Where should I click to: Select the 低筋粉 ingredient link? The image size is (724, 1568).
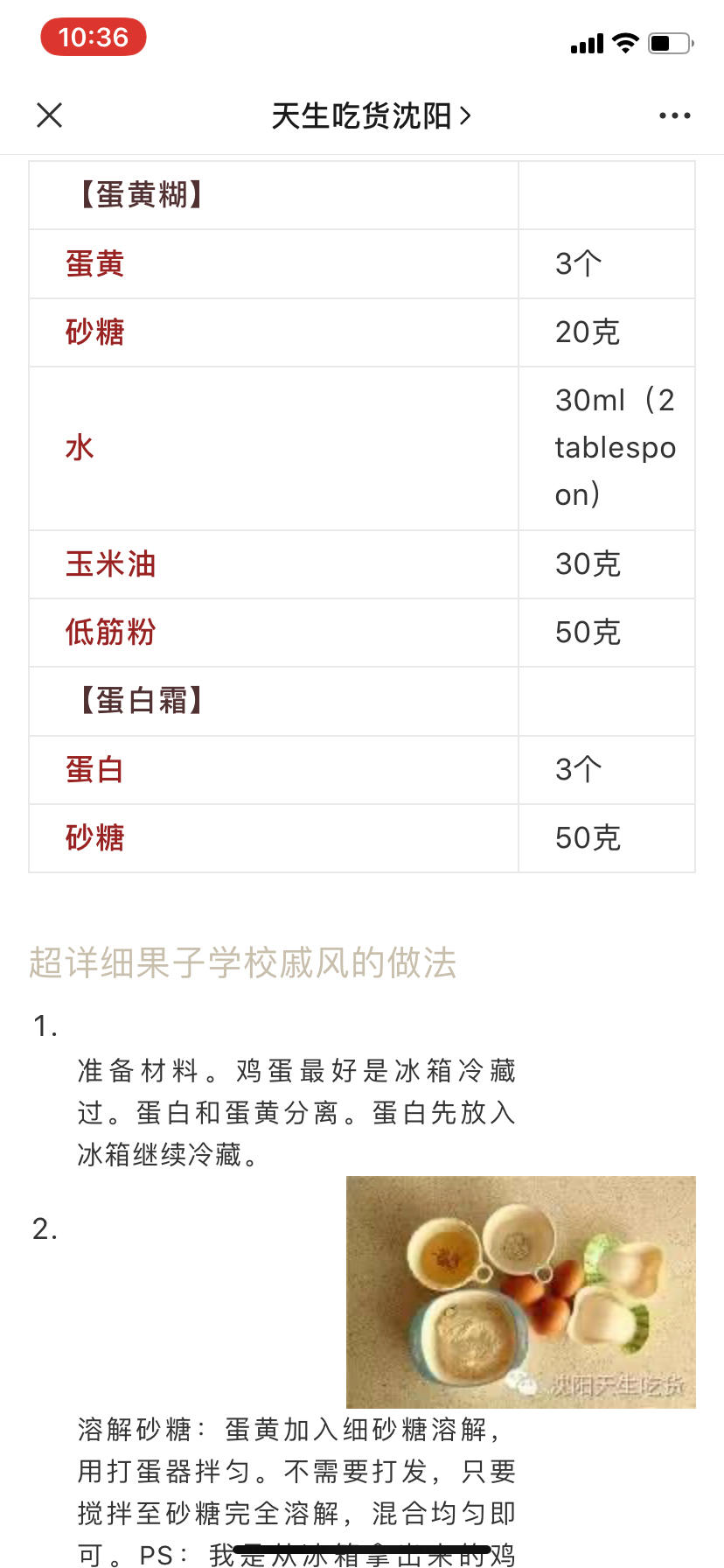(x=111, y=633)
